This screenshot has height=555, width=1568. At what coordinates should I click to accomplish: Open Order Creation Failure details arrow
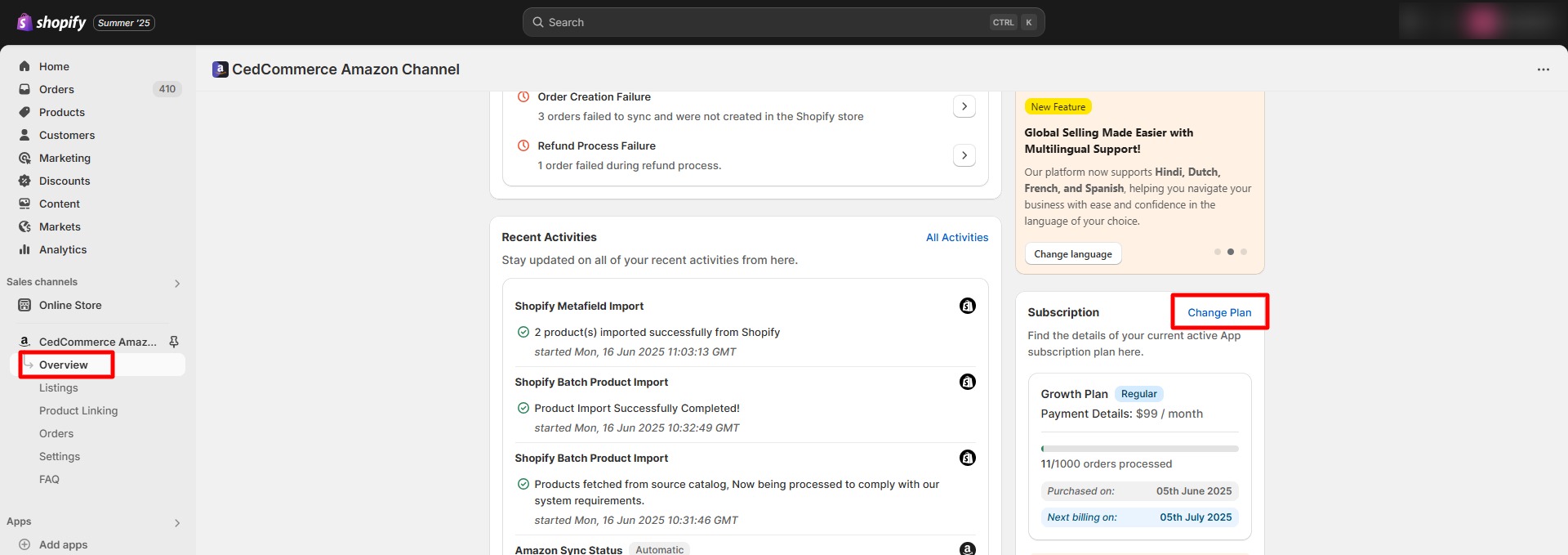pos(964,106)
